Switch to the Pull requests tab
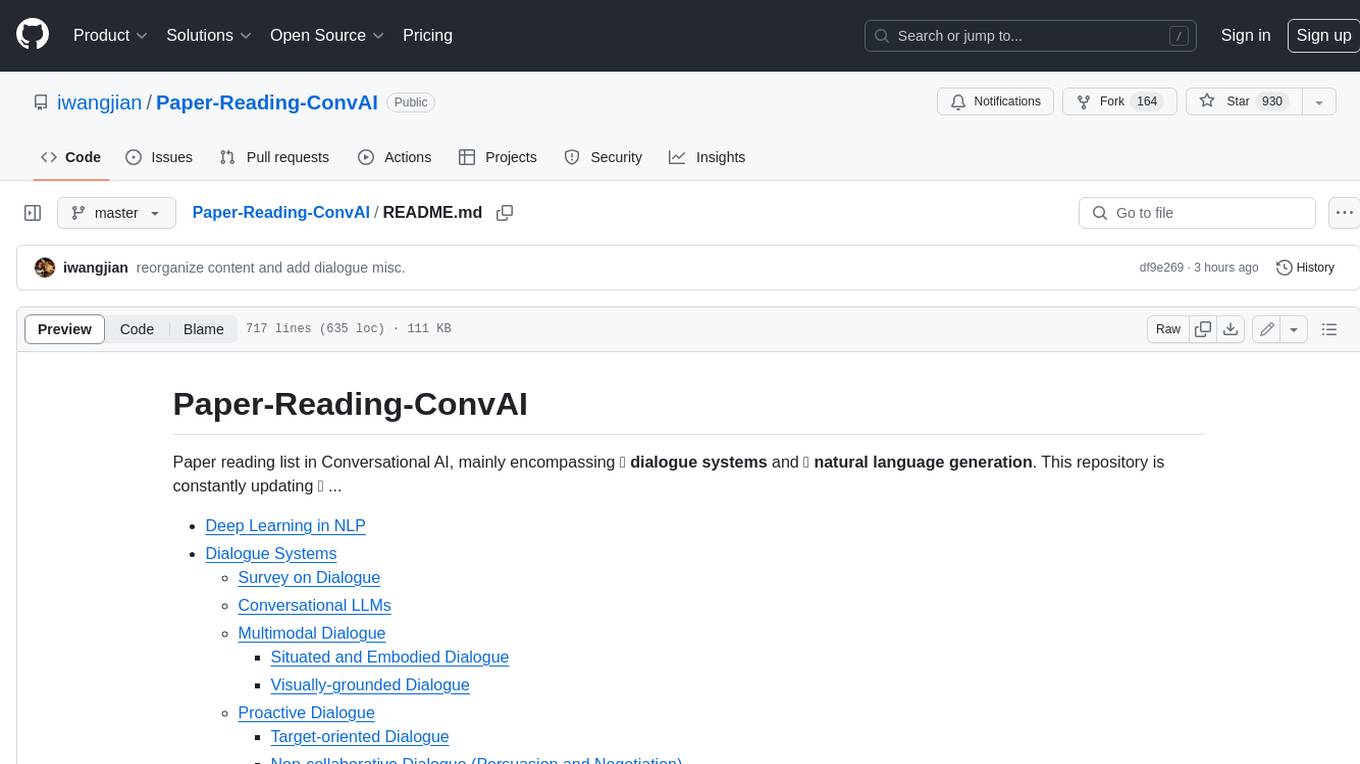 274,157
